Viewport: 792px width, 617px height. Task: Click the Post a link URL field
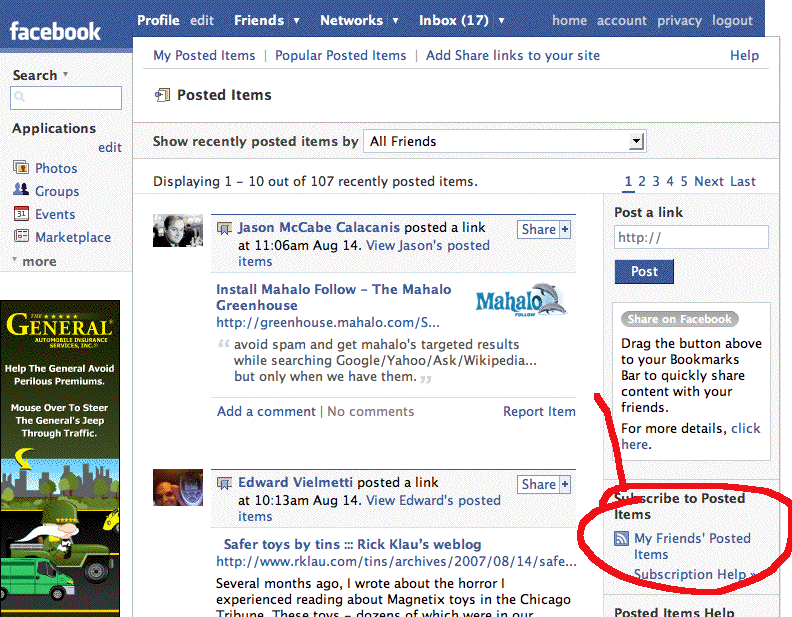(x=691, y=237)
